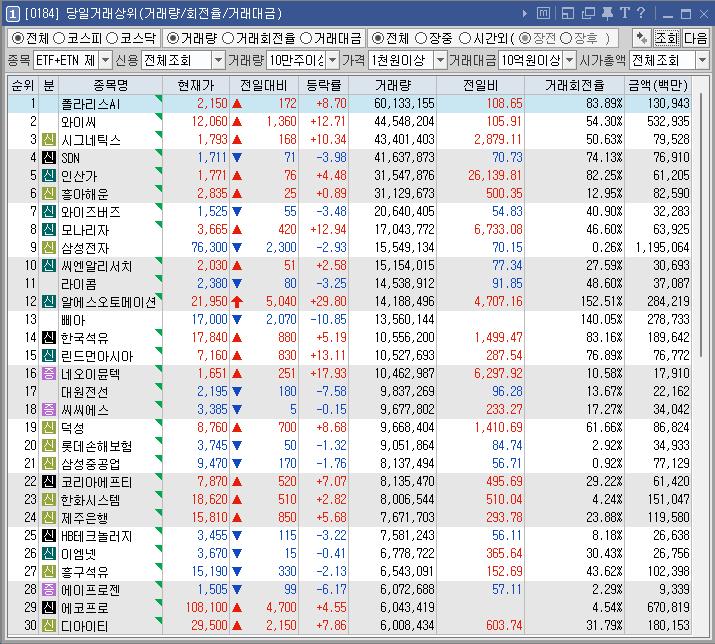Open the 가격 1천원이상 dropdown
Image resolution: width=715 pixels, height=644 pixels.
tap(440, 60)
